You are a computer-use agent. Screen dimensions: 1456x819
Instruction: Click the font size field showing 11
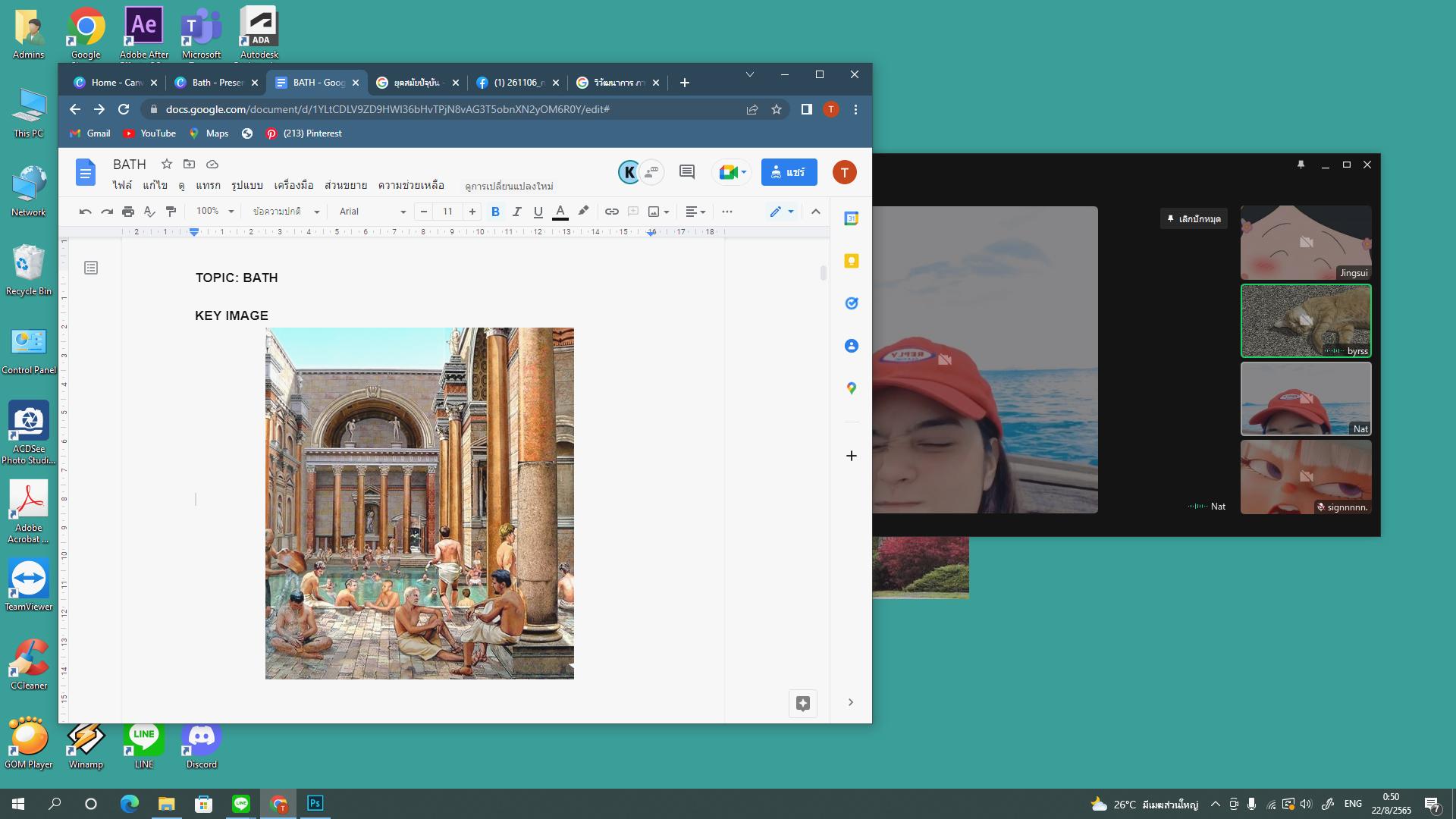[447, 212]
